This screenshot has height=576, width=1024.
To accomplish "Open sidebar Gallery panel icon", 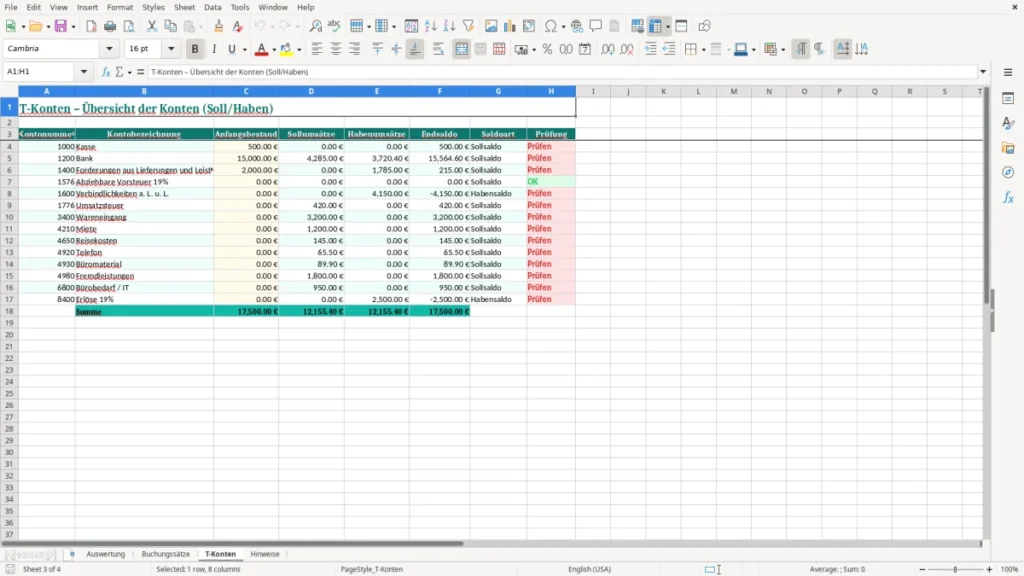I will tap(1008, 148).
